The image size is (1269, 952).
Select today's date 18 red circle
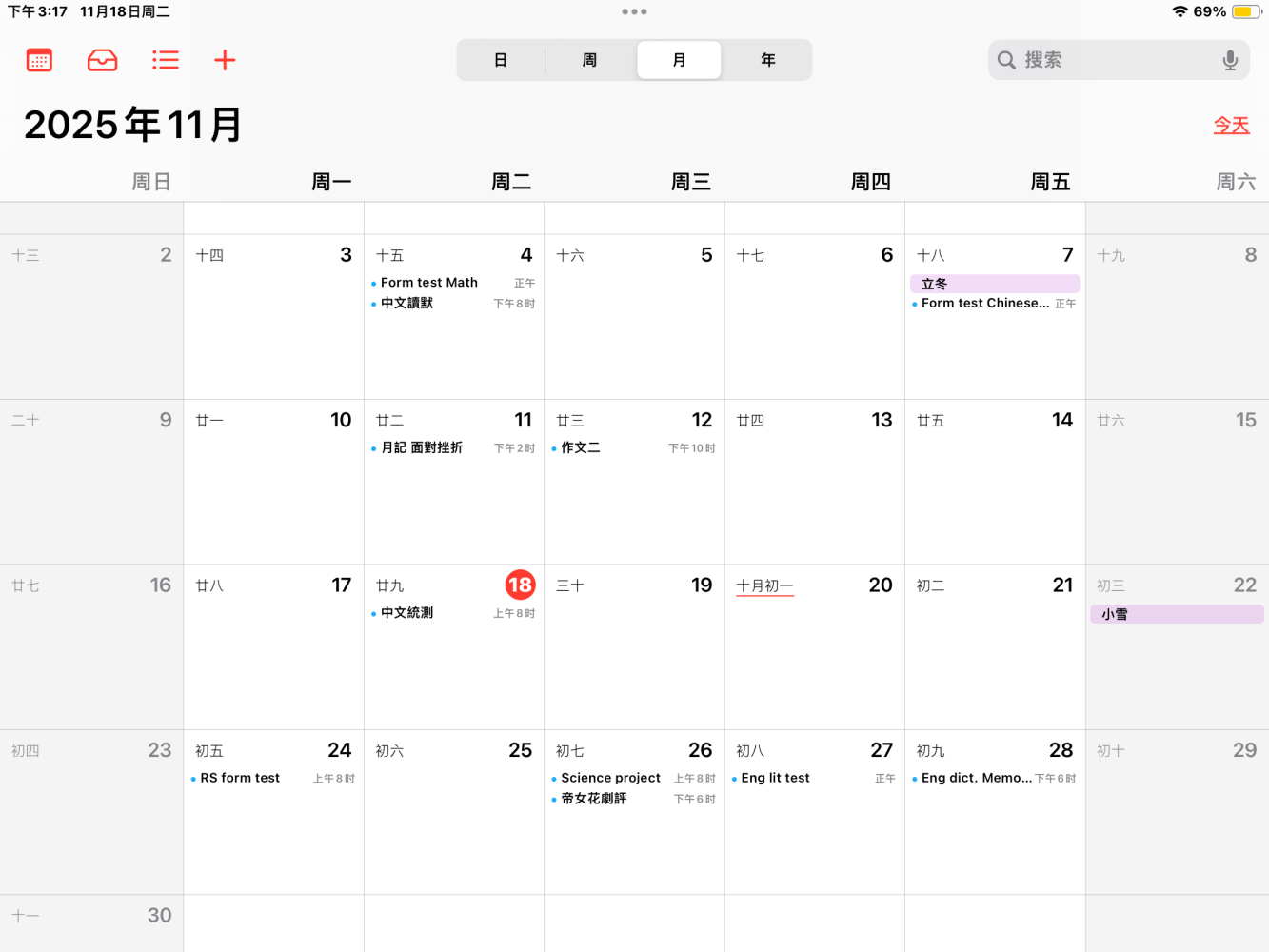(520, 585)
